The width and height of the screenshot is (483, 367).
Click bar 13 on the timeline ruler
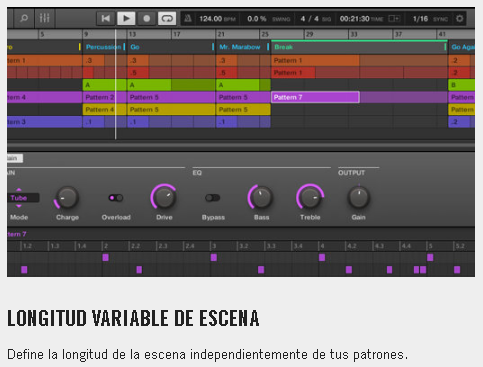pos(132,34)
